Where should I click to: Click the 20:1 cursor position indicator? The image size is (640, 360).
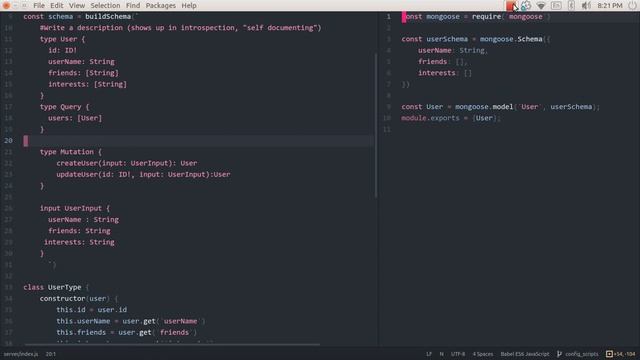(x=51, y=354)
